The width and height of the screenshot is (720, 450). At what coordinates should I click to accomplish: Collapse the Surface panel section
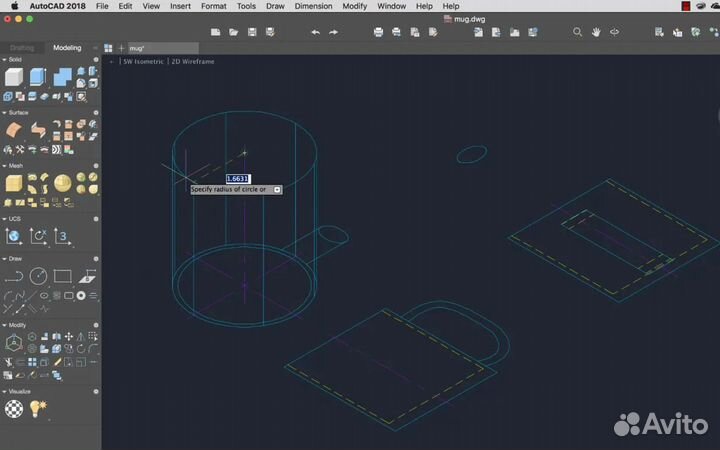(x=4, y=112)
